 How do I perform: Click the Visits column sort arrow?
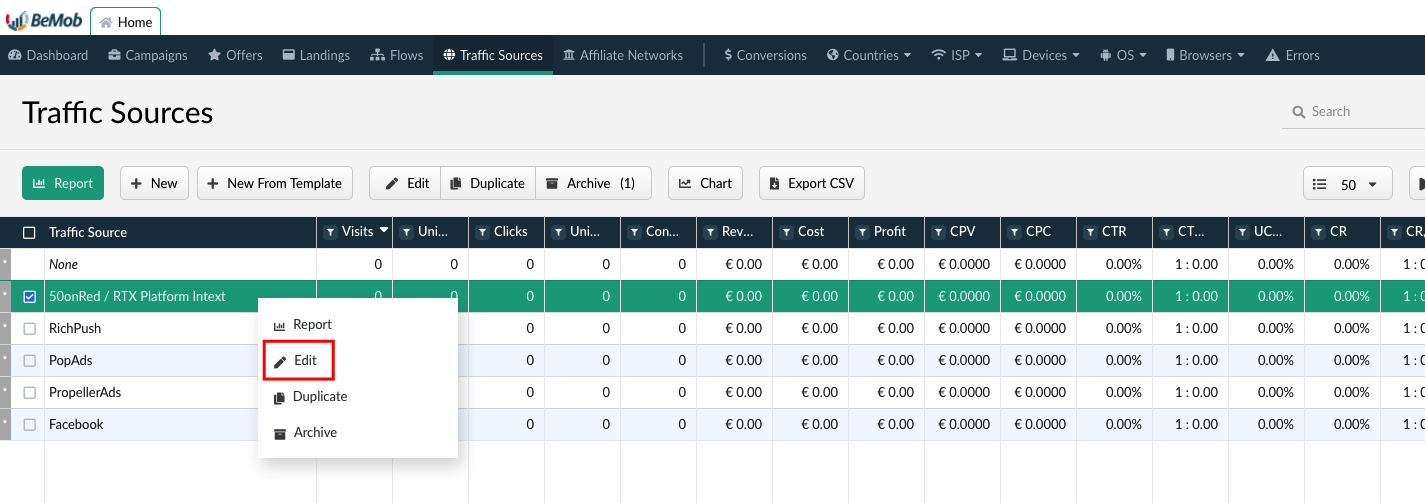pos(383,231)
